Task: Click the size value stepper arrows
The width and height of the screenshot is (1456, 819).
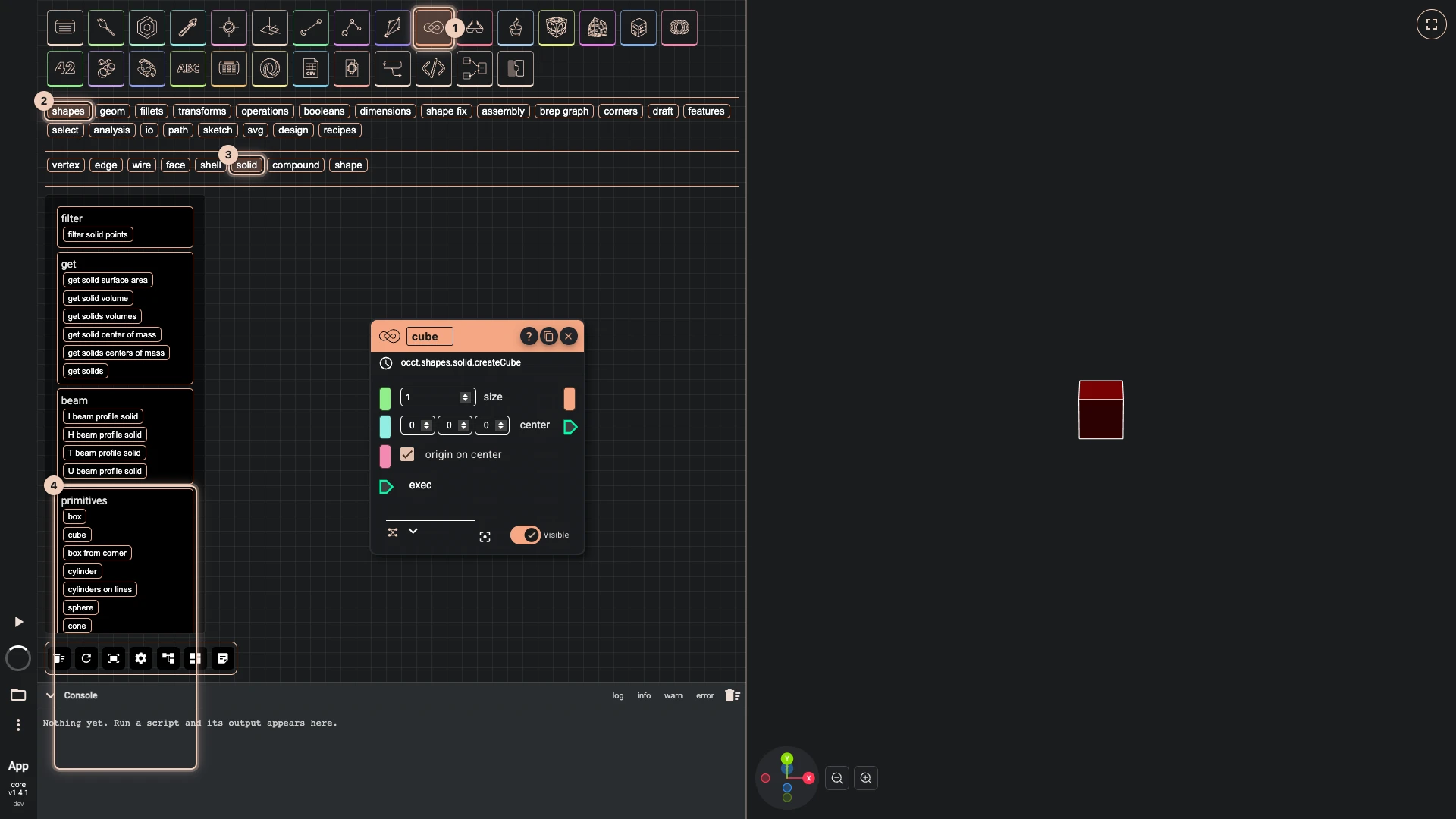Action: (x=465, y=397)
